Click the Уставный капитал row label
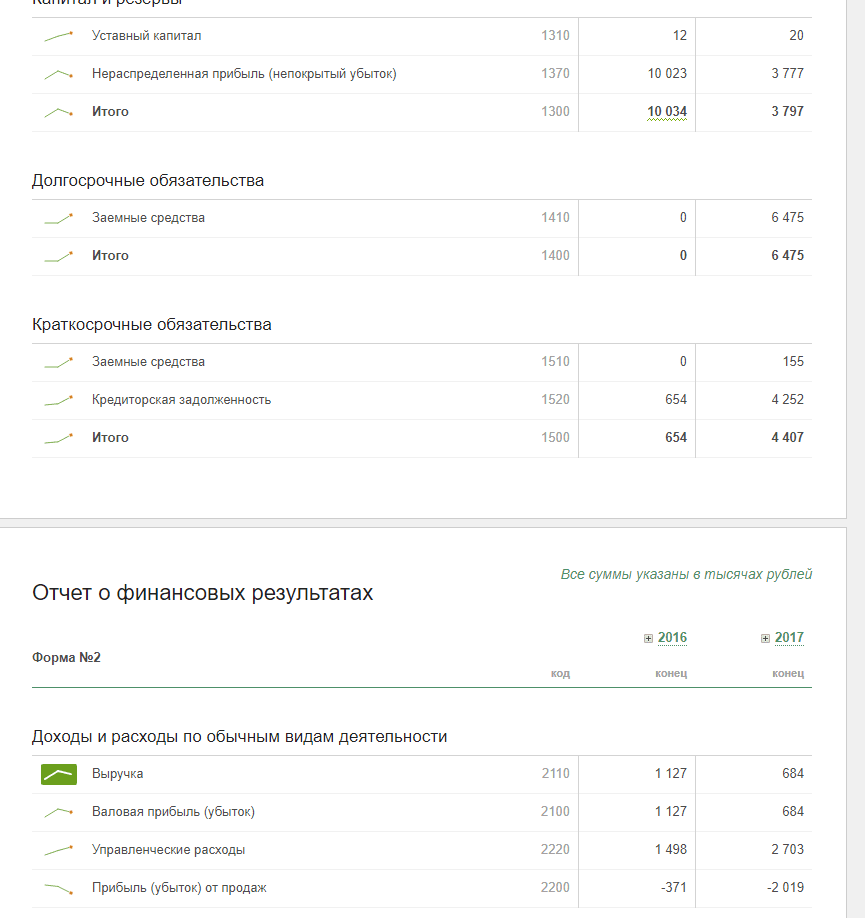 pyautogui.click(x=146, y=36)
